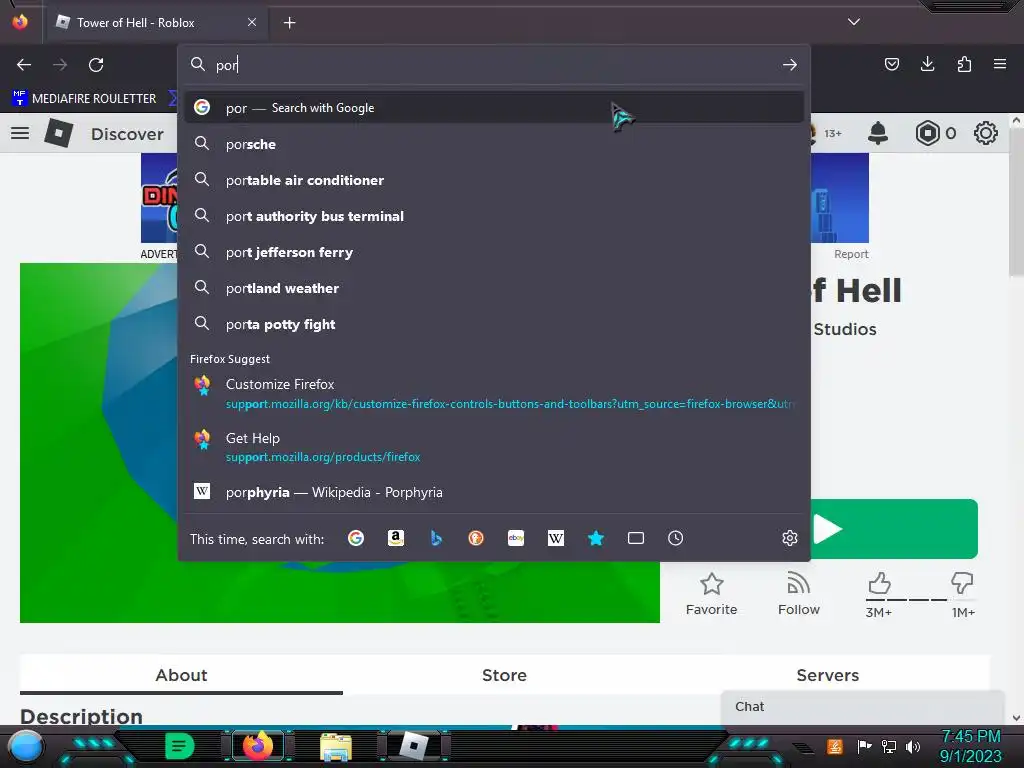The width and height of the screenshot is (1024, 768).
Task: Choose port authority bus terminal suggestion
Action: pos(494,216)
